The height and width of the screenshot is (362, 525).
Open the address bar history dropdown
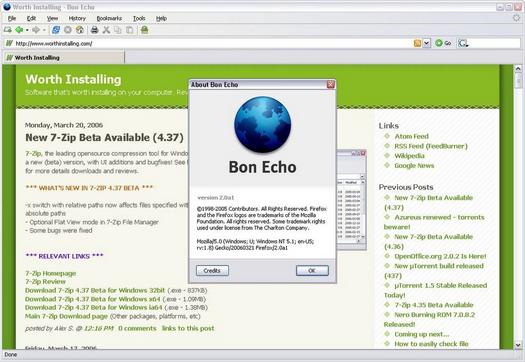coord(426,43)
